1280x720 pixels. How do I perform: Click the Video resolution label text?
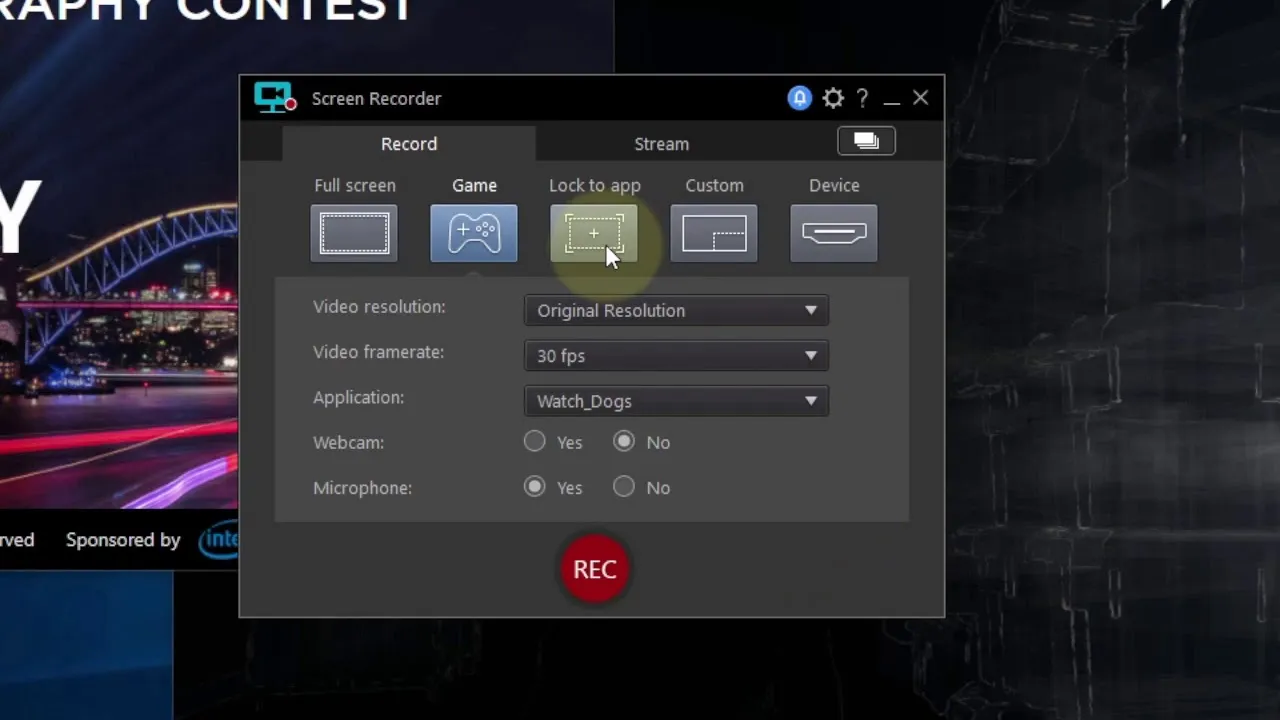click(379, 307)
